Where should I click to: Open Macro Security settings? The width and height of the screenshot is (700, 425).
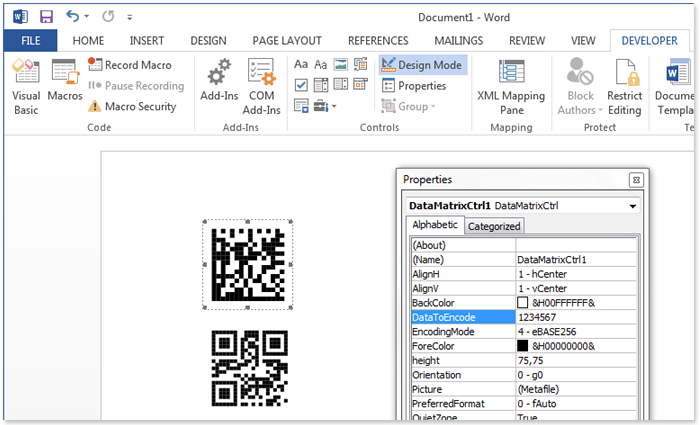(132, 106)
